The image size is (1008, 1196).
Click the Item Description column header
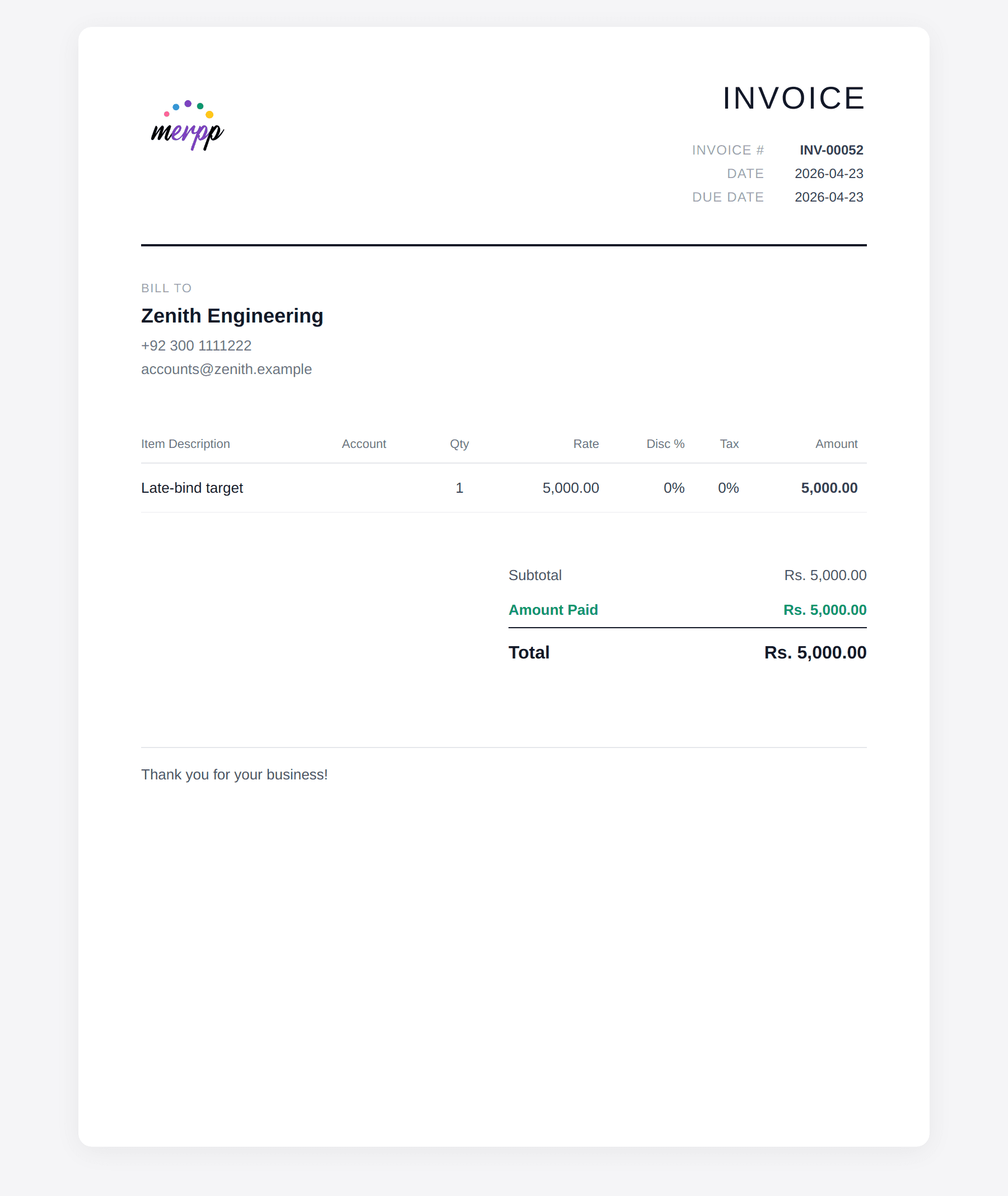click(186, 443)
